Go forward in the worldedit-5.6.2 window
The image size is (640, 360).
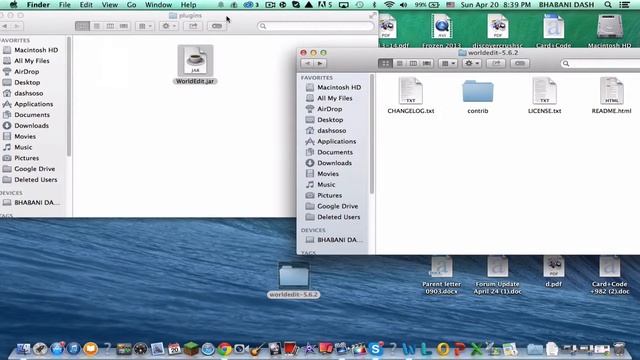pyautogui.click(x=320, y=64)
